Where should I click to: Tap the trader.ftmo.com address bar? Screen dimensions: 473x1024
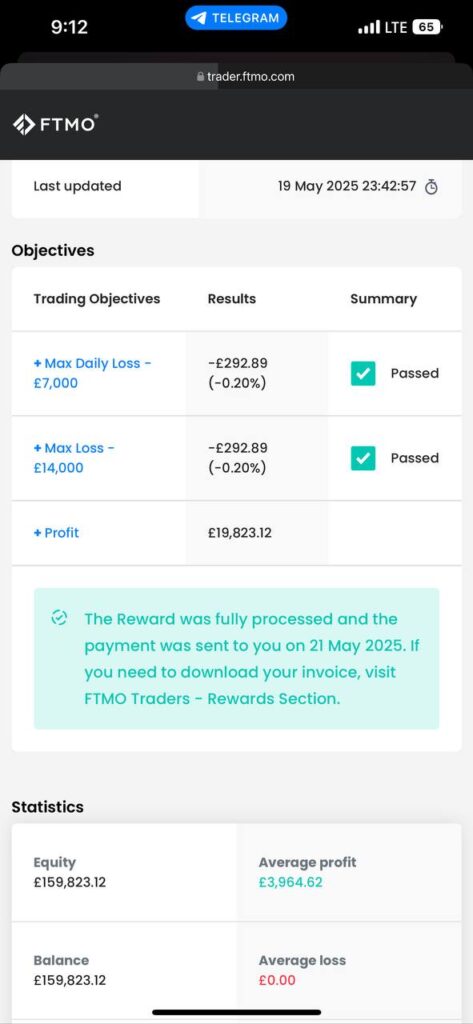pyautogui.click(x=236, y=76)
